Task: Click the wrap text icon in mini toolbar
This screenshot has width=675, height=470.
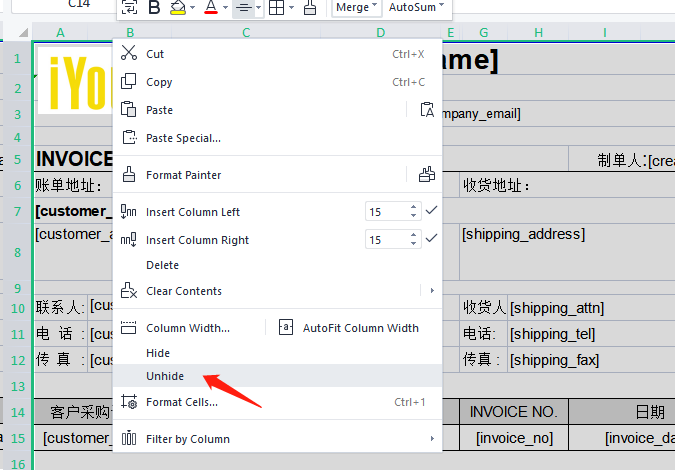Action: pos(129,8)
